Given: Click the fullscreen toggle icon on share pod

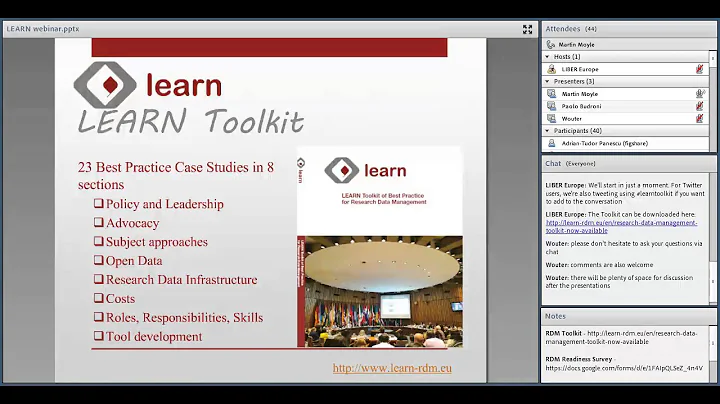Looking at the screenshot, I should (527, 29).
